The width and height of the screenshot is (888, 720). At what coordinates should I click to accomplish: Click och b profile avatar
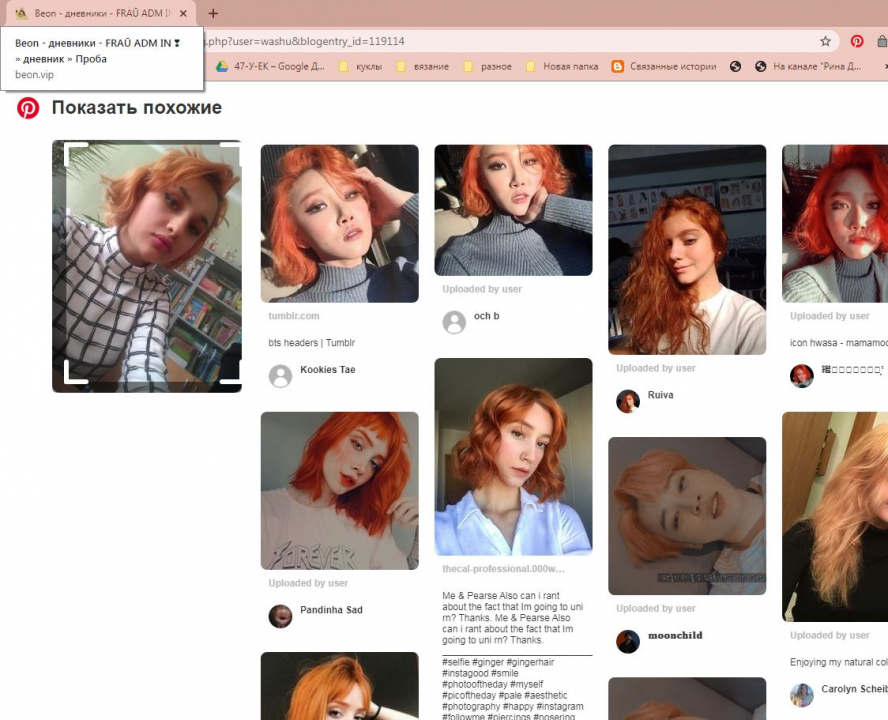pyautogui.click(x=454, y=322)
